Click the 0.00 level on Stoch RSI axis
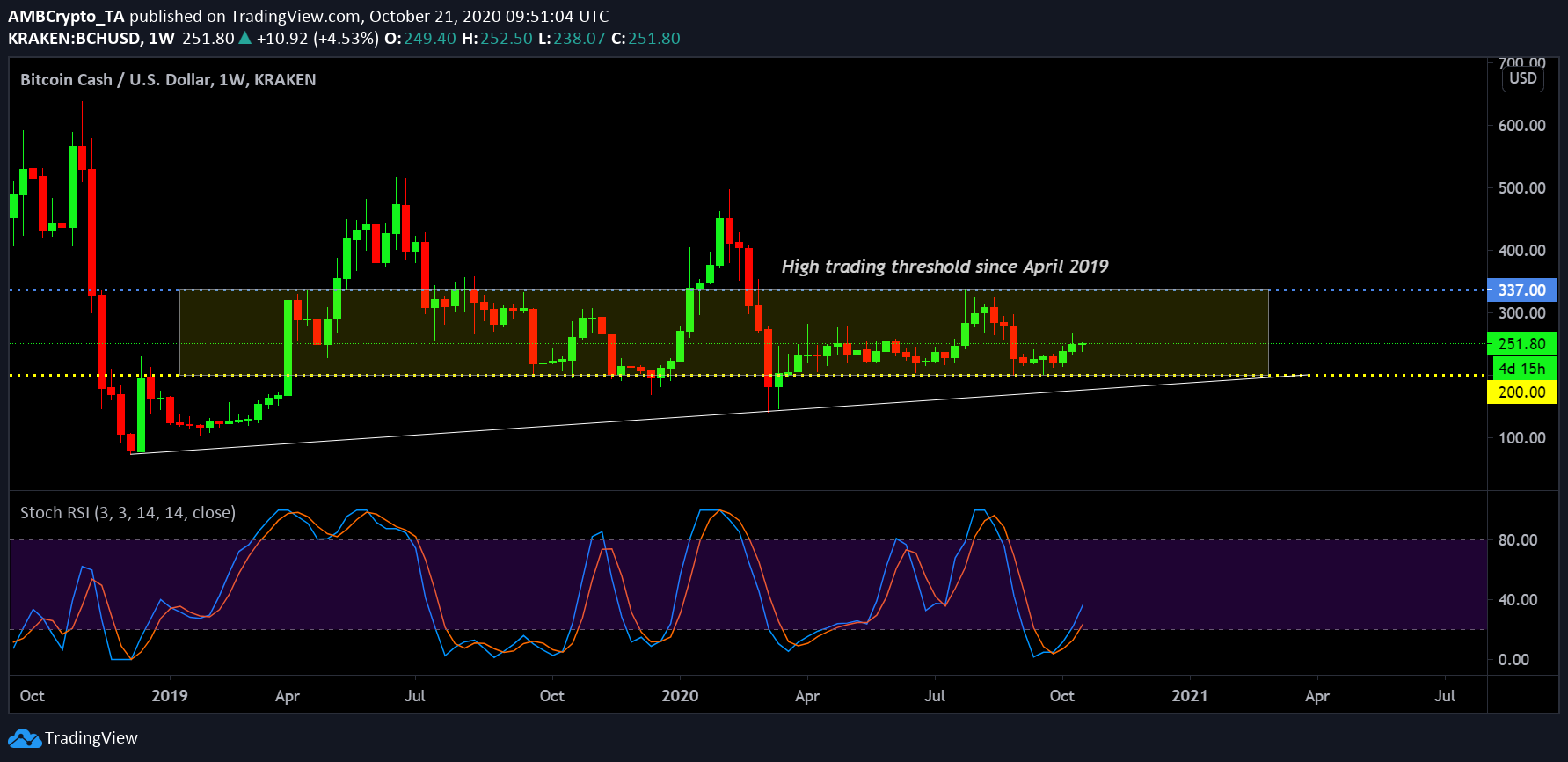The height and width of the screenshot is (762, 1568). [x=1513, y=660]
